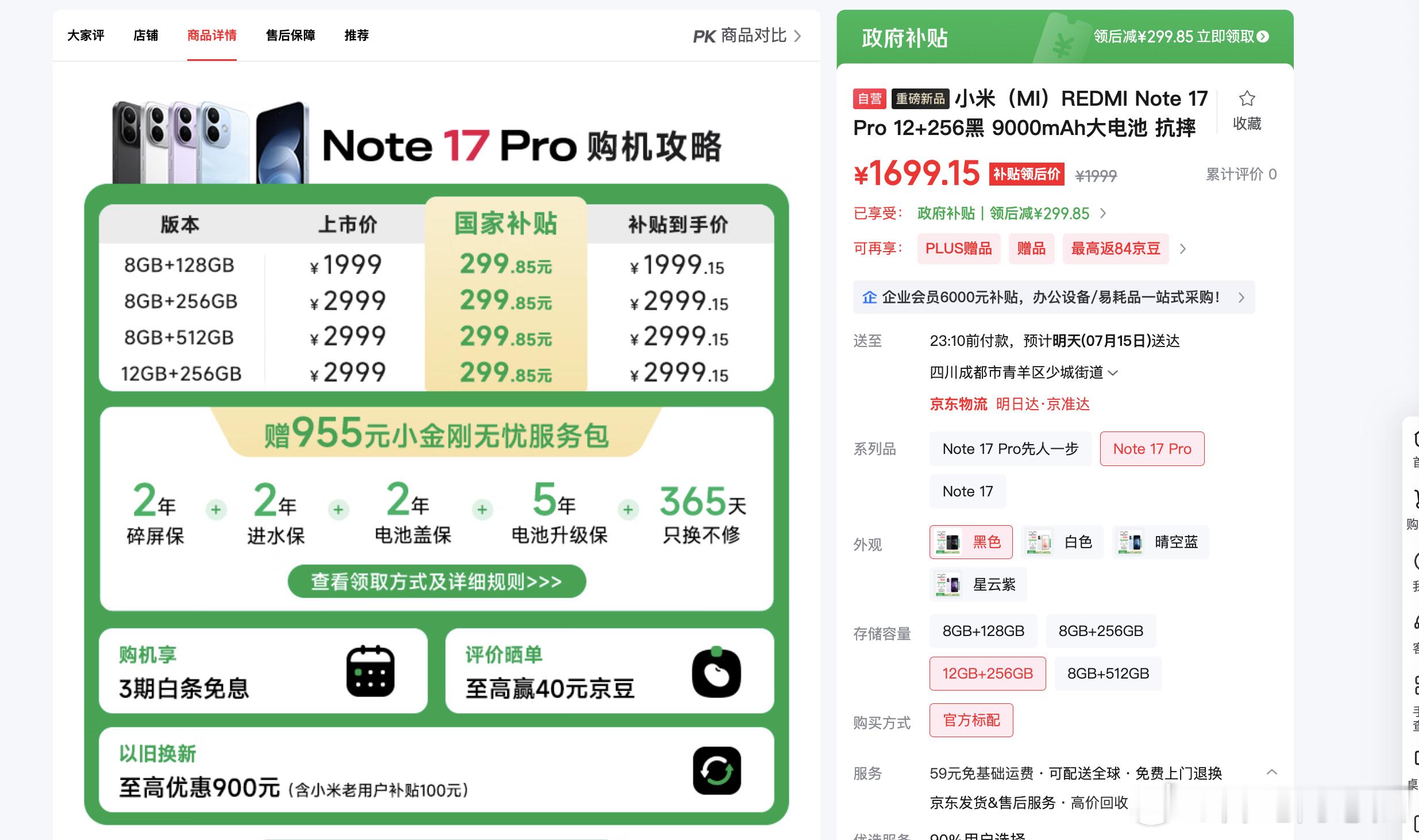This screenshot has width=1419, height=840.
Task: Click the 累计评价 0 text
Action: coord(1241,174)
